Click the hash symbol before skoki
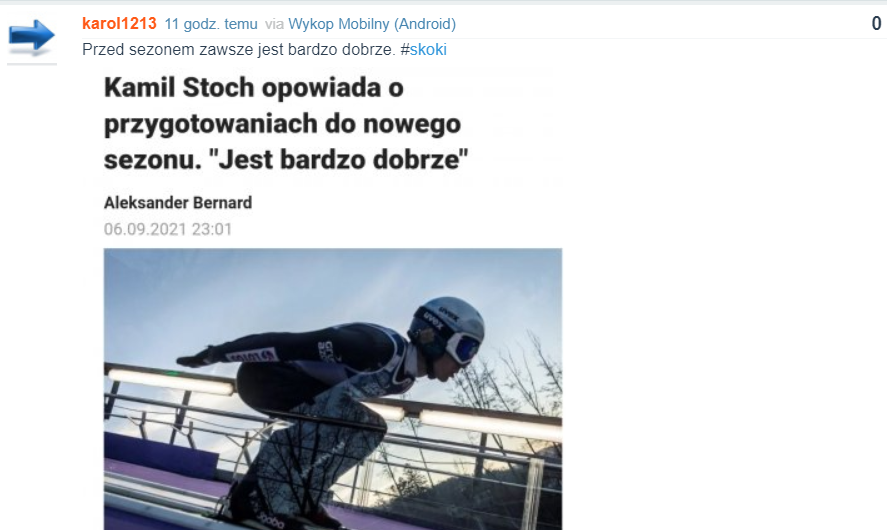This screenshot has width=887, height=530. click(x=404, y=50)
